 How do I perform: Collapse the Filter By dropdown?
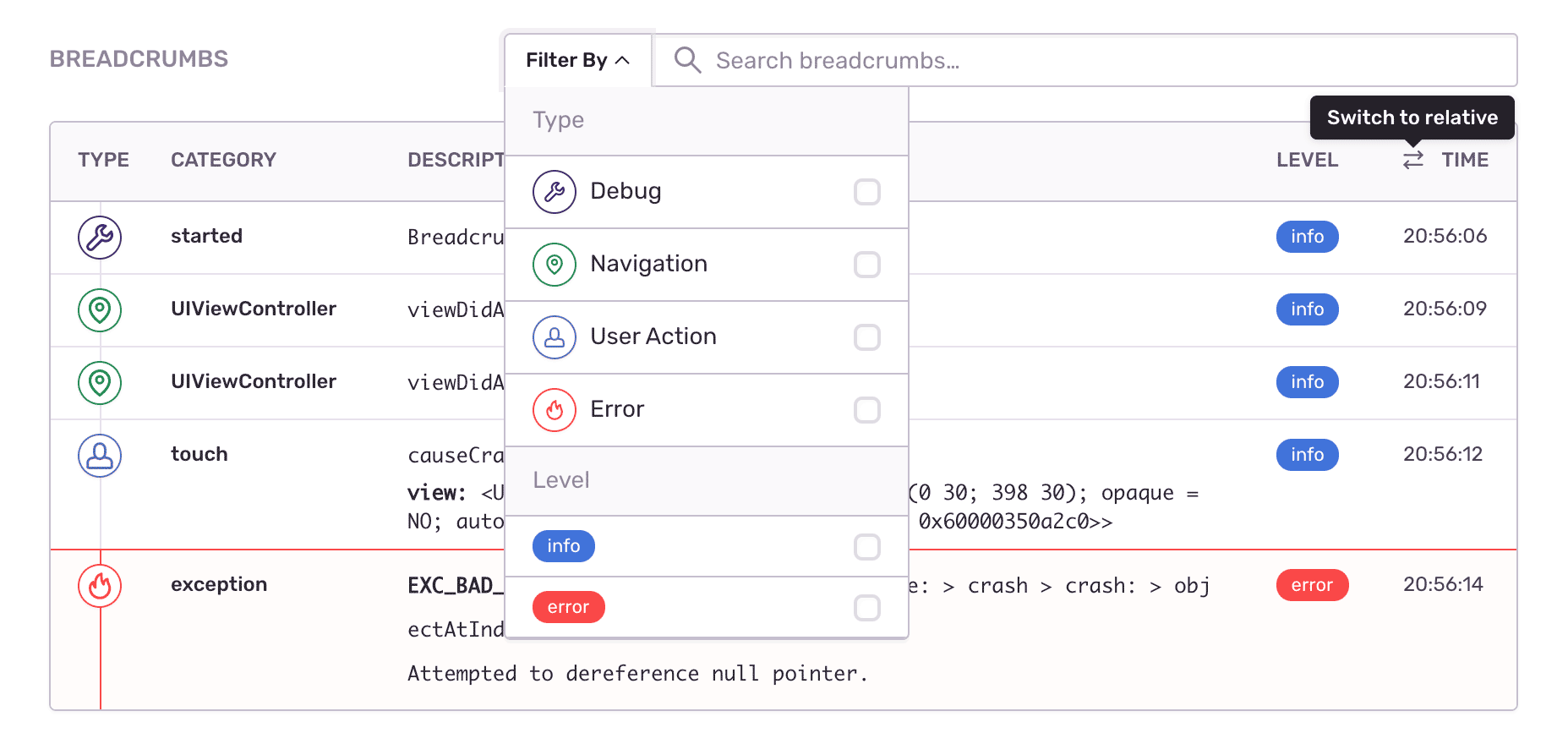(577, 59)
